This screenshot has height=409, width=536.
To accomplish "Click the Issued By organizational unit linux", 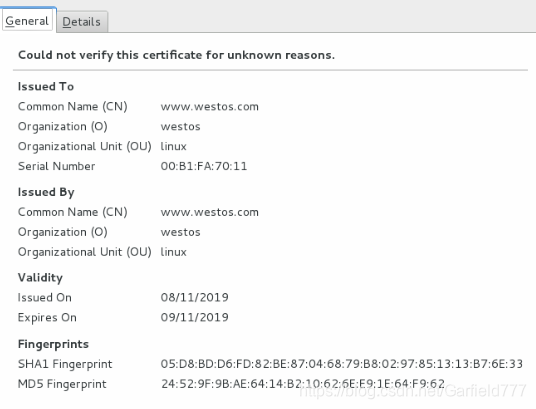I will coord(174,252).
